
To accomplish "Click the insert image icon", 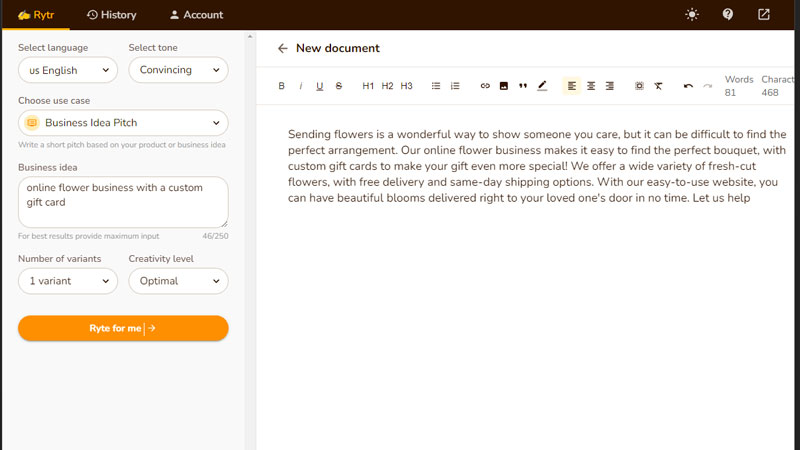I will [x=504, y=86].
